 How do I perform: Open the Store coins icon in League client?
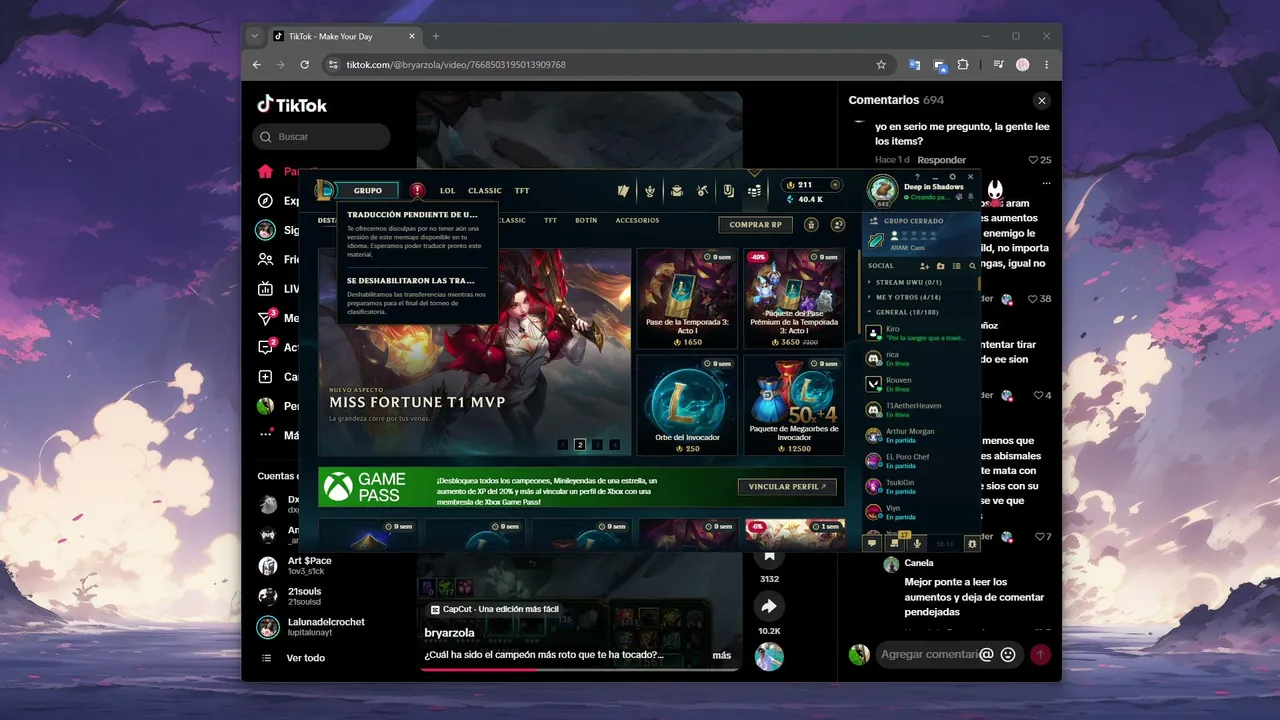755,191
